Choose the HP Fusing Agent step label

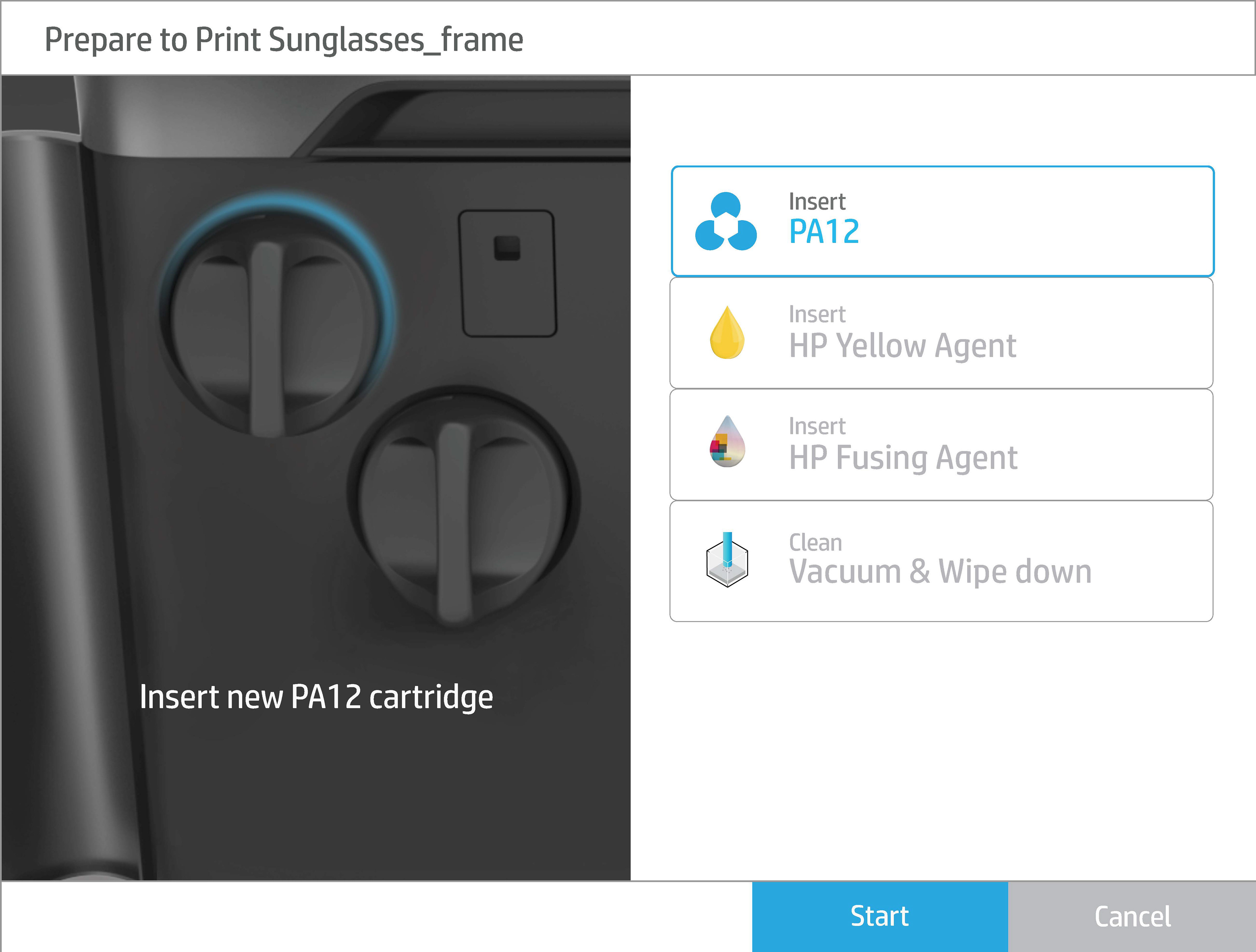point(903,458)
